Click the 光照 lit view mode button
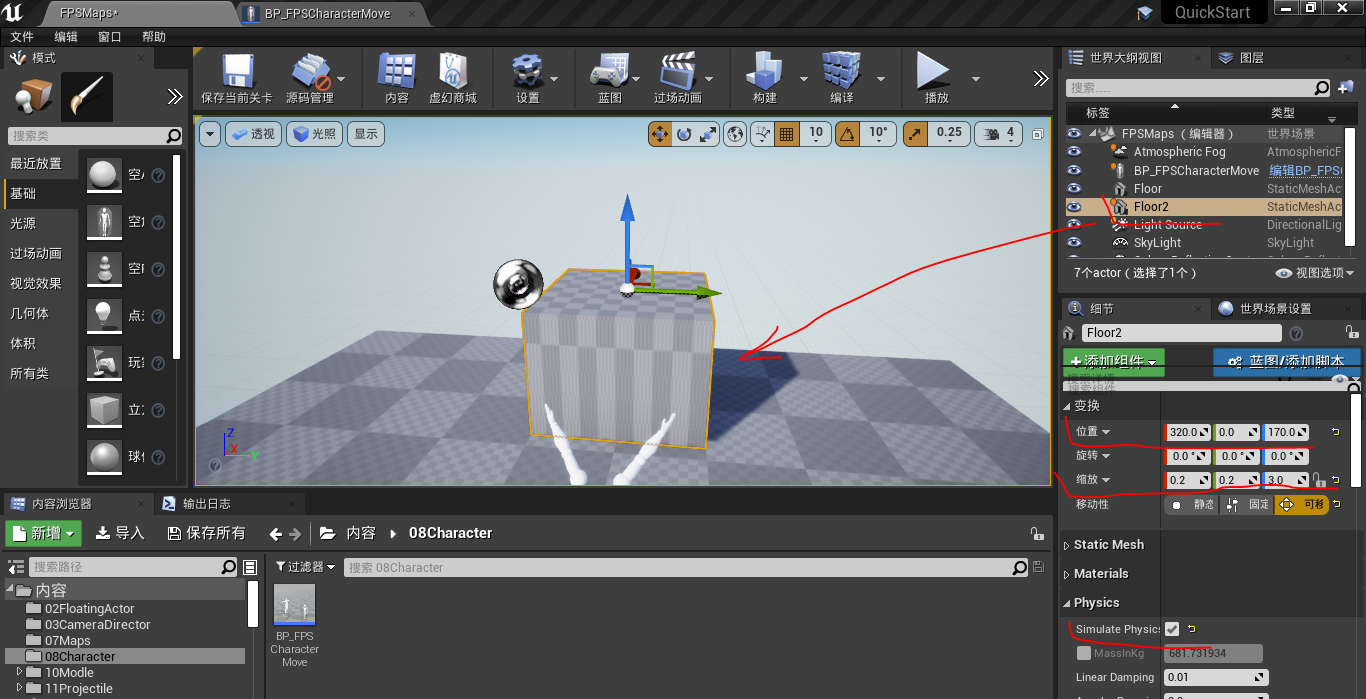The image size is (1366, 699). point(314,134)
